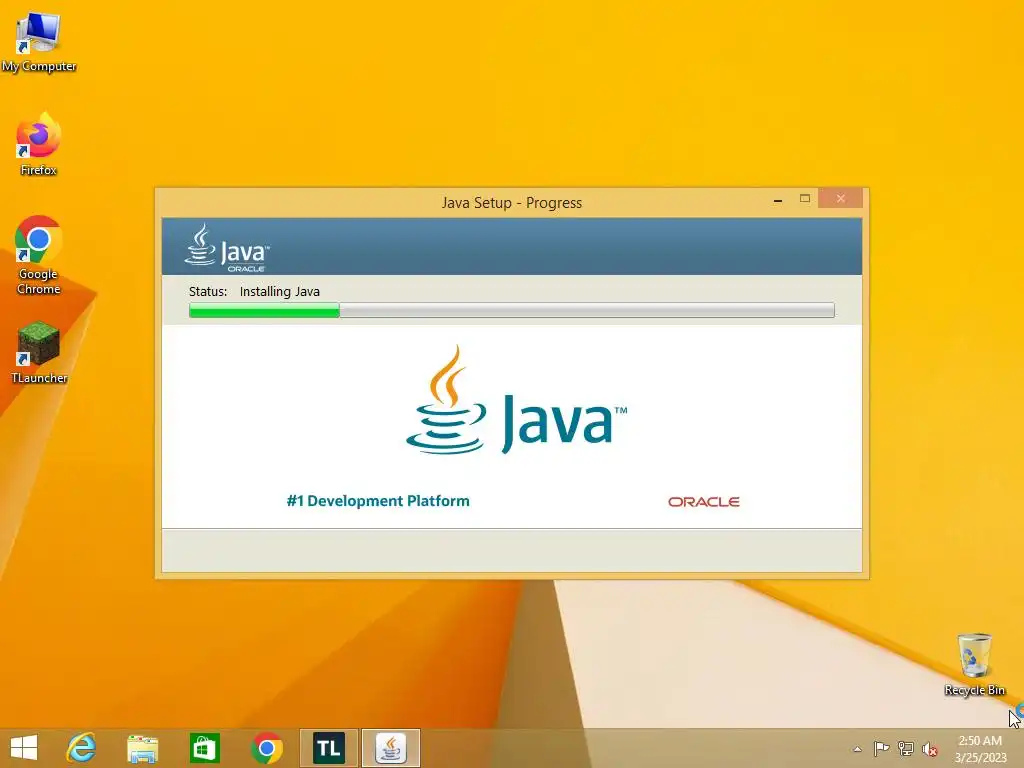Select the TLauncher desktop icon
Image resolution: width=1024 pixels, height=768 pixels.
[x=39, y=351]
